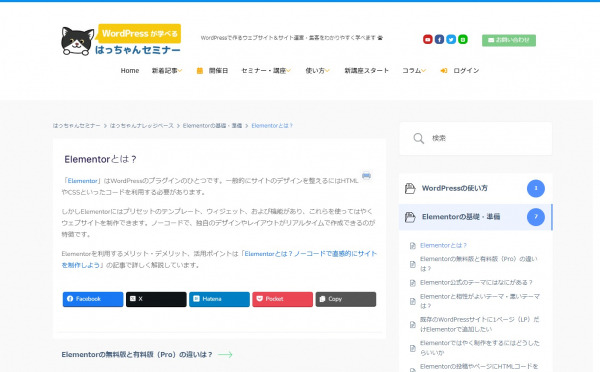The width and height of the screenshot is (600, 372).
Task: Click document icon beside sidebar Elementorとは?
Action: tap(412, 246)
